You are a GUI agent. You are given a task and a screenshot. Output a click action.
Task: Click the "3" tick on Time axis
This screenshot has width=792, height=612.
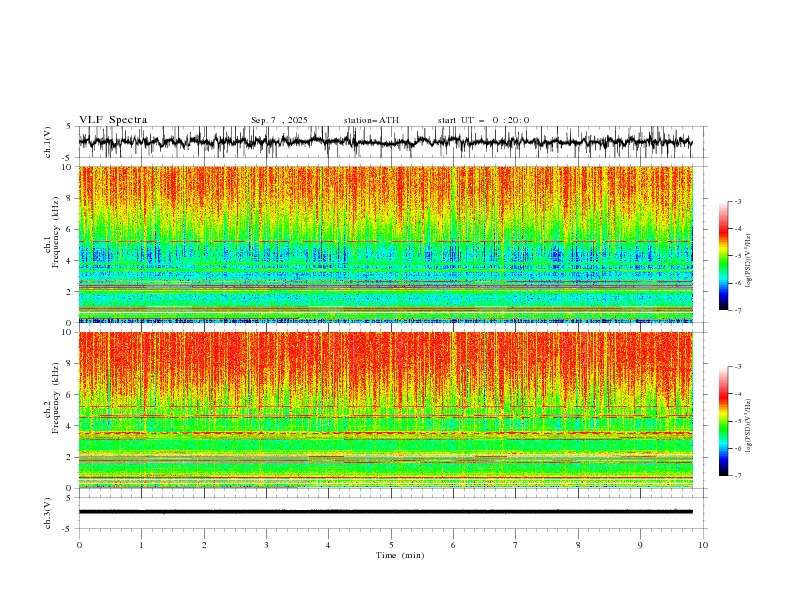[x=266, y=545]
